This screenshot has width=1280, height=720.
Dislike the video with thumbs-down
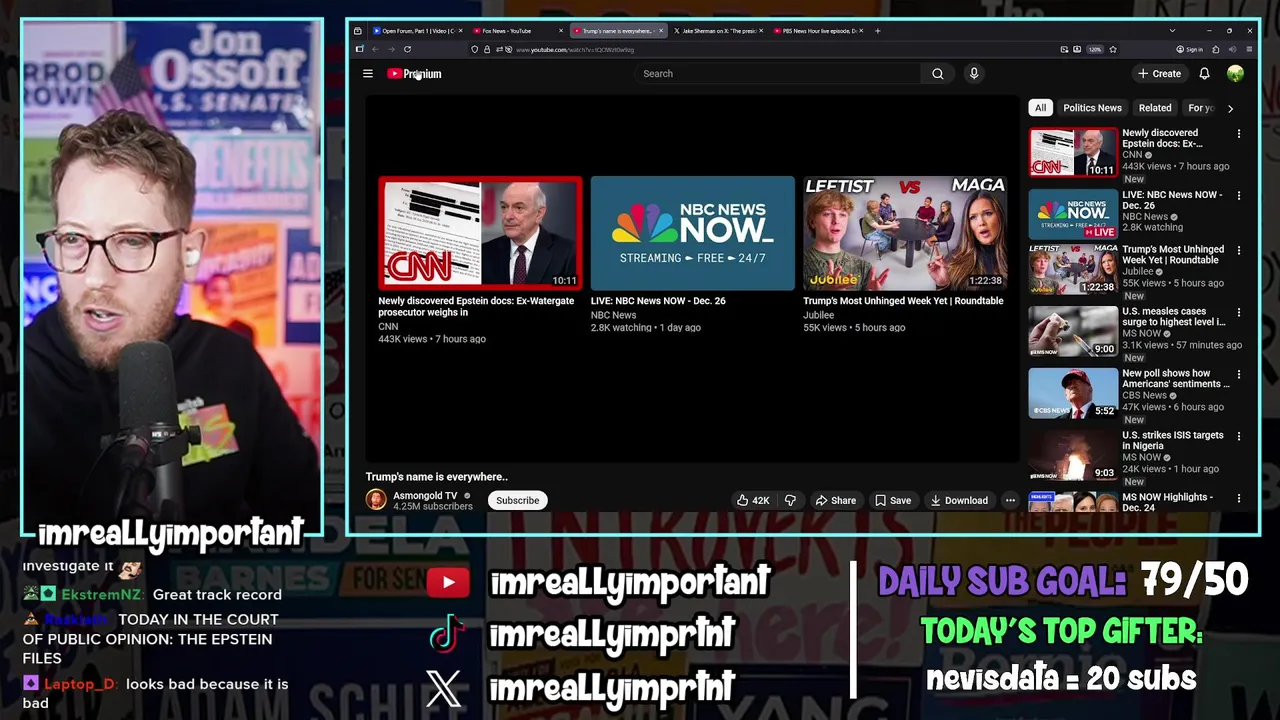tap(790, 500)
